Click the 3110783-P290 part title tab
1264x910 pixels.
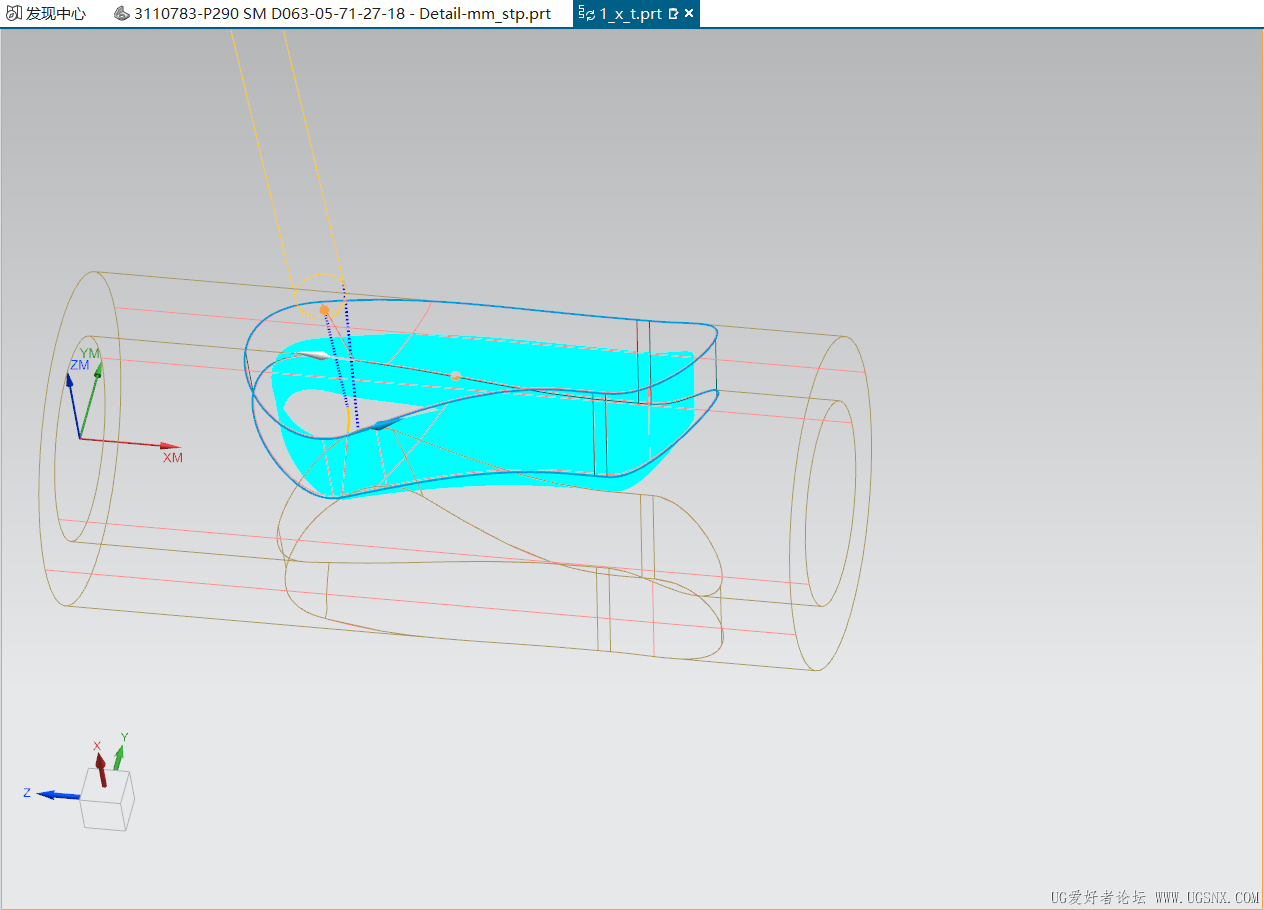click(x=340, y=13)
